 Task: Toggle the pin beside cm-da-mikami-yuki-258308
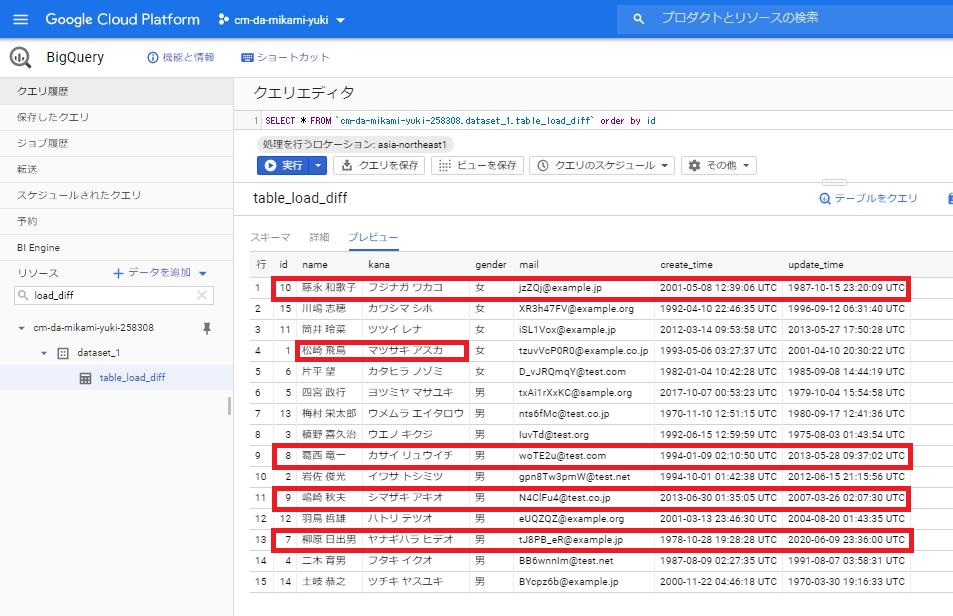[x=206, y=328]
